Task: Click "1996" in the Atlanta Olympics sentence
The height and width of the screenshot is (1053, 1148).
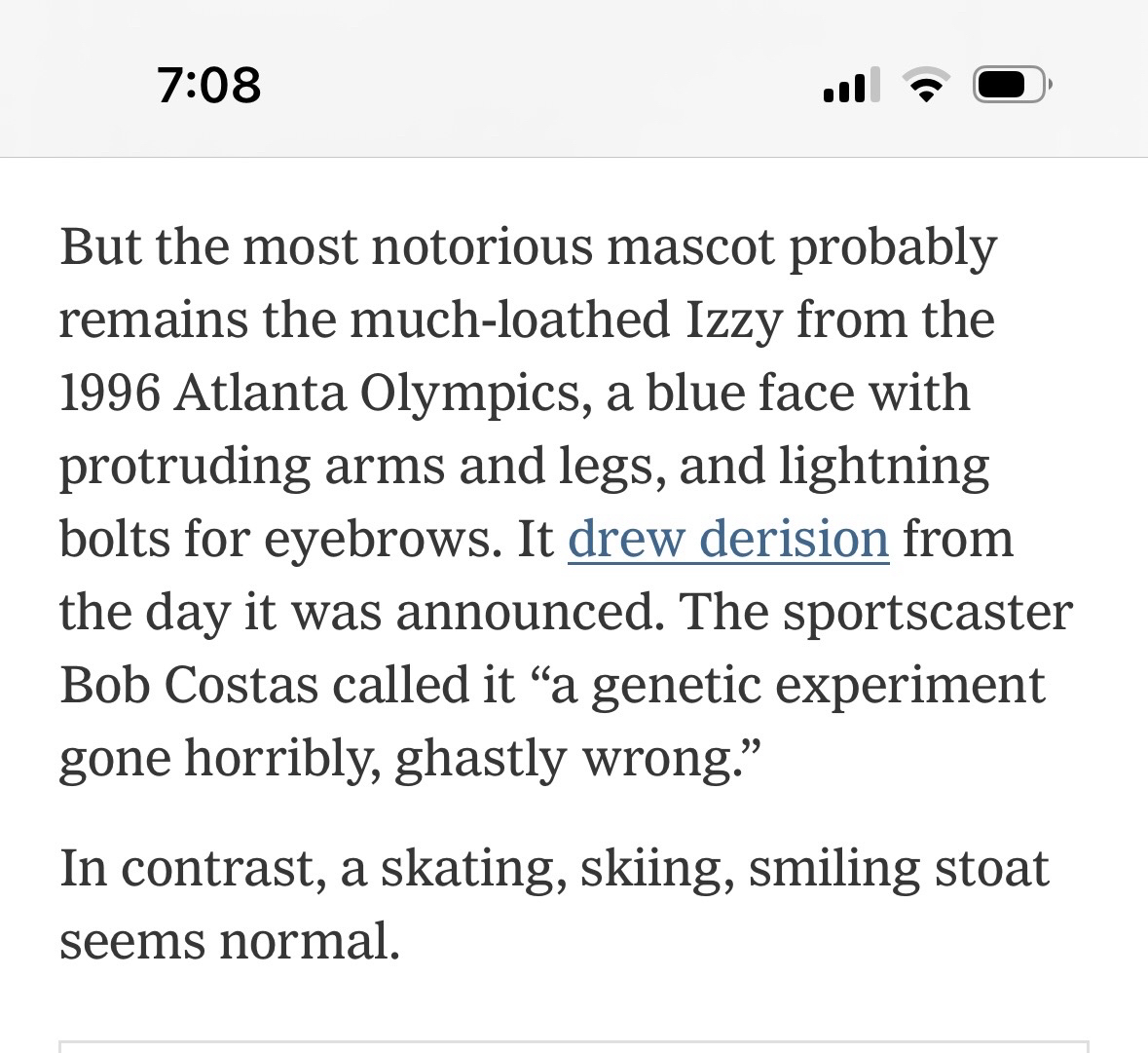Action: [x=109, y=393]
